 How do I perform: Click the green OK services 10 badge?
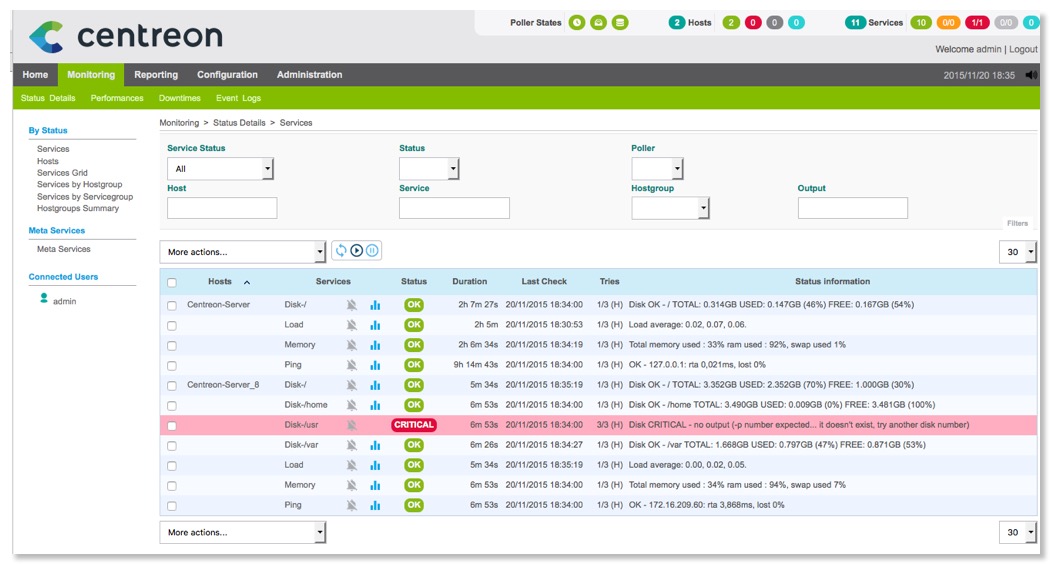[921, 23]
